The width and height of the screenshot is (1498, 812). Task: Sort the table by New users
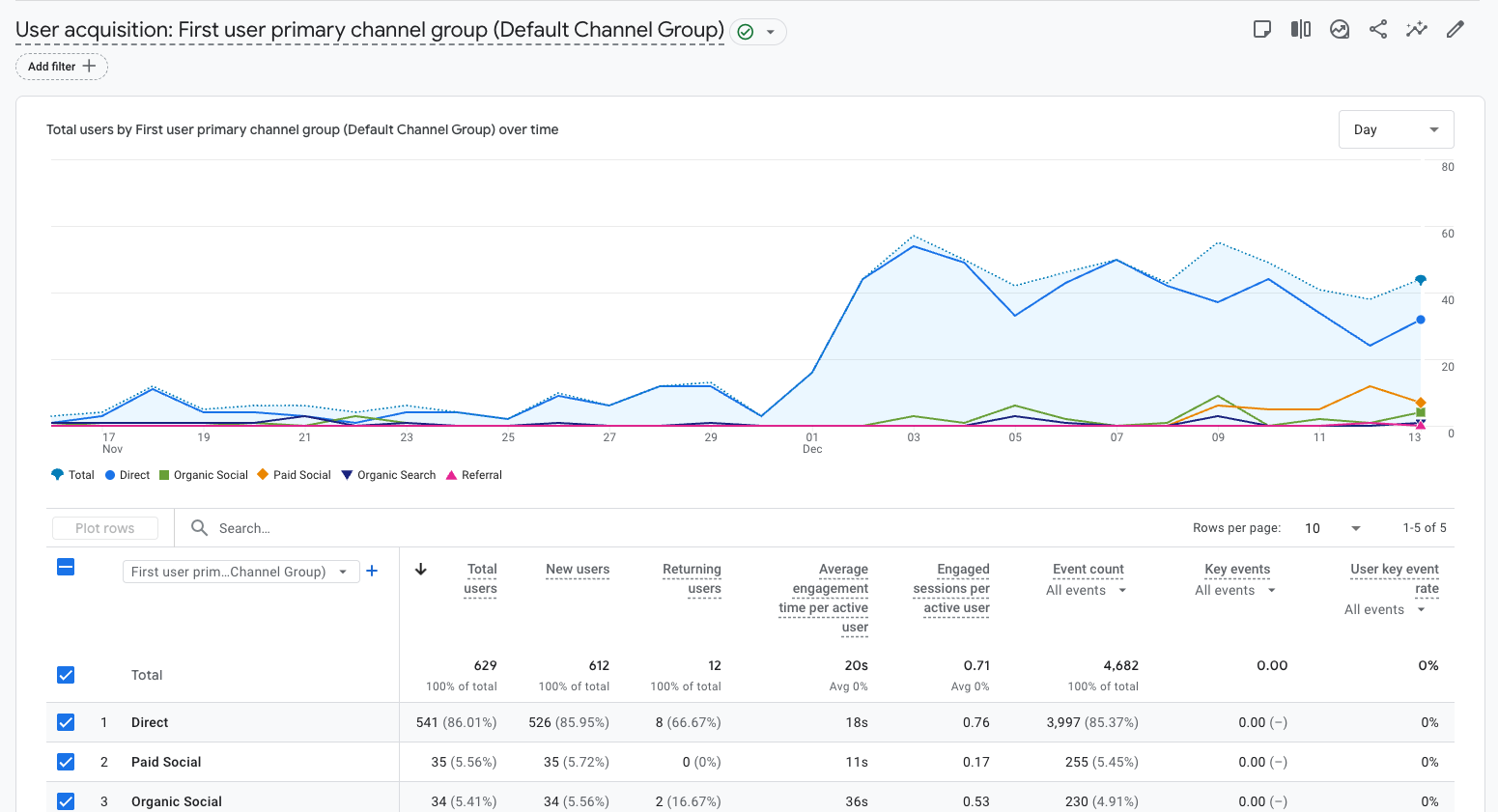[x=577, y=570]
